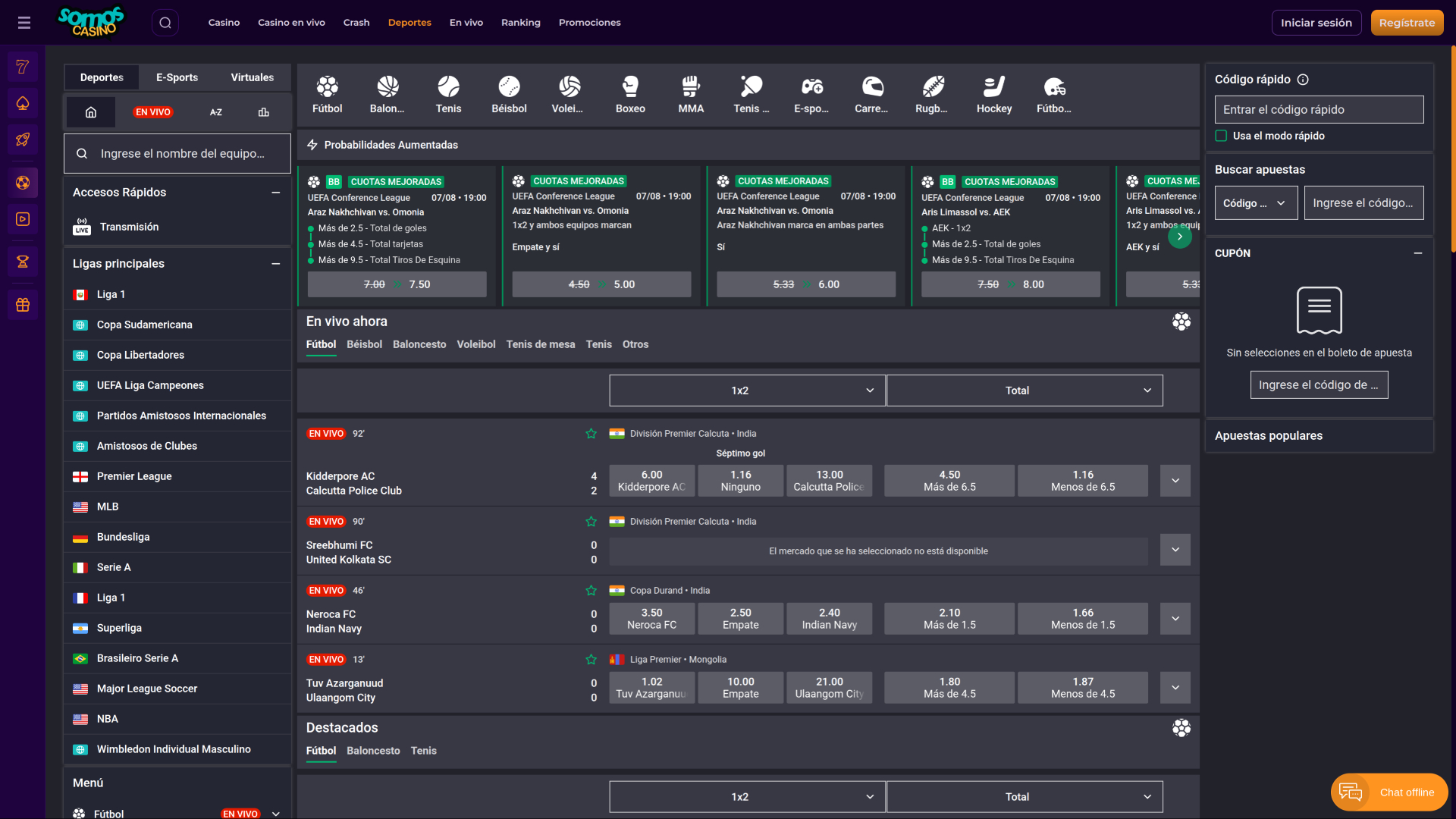Enable Usa el modo rápido checkbox
Viewport: 1456px width, 819px height.
click(x=1221, y=136)
